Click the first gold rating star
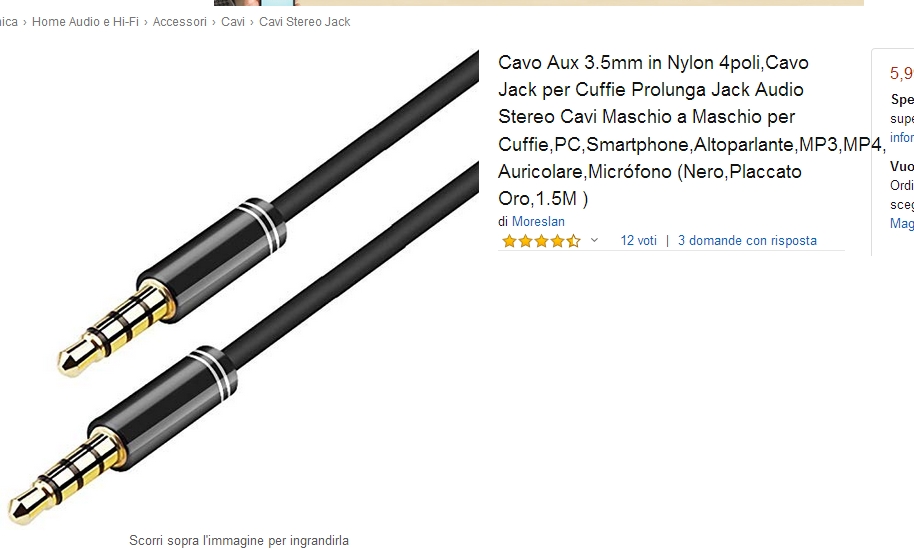Image resolution: width=914 pixels, height=549 pixels. 509,241
